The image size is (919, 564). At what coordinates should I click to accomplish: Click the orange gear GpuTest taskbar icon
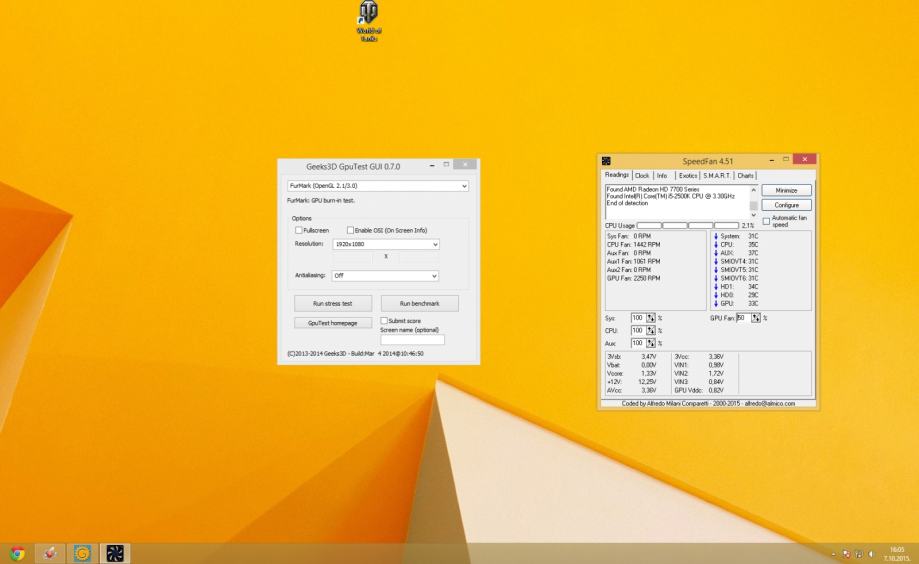pyautogui.click(x=82, y=553)
